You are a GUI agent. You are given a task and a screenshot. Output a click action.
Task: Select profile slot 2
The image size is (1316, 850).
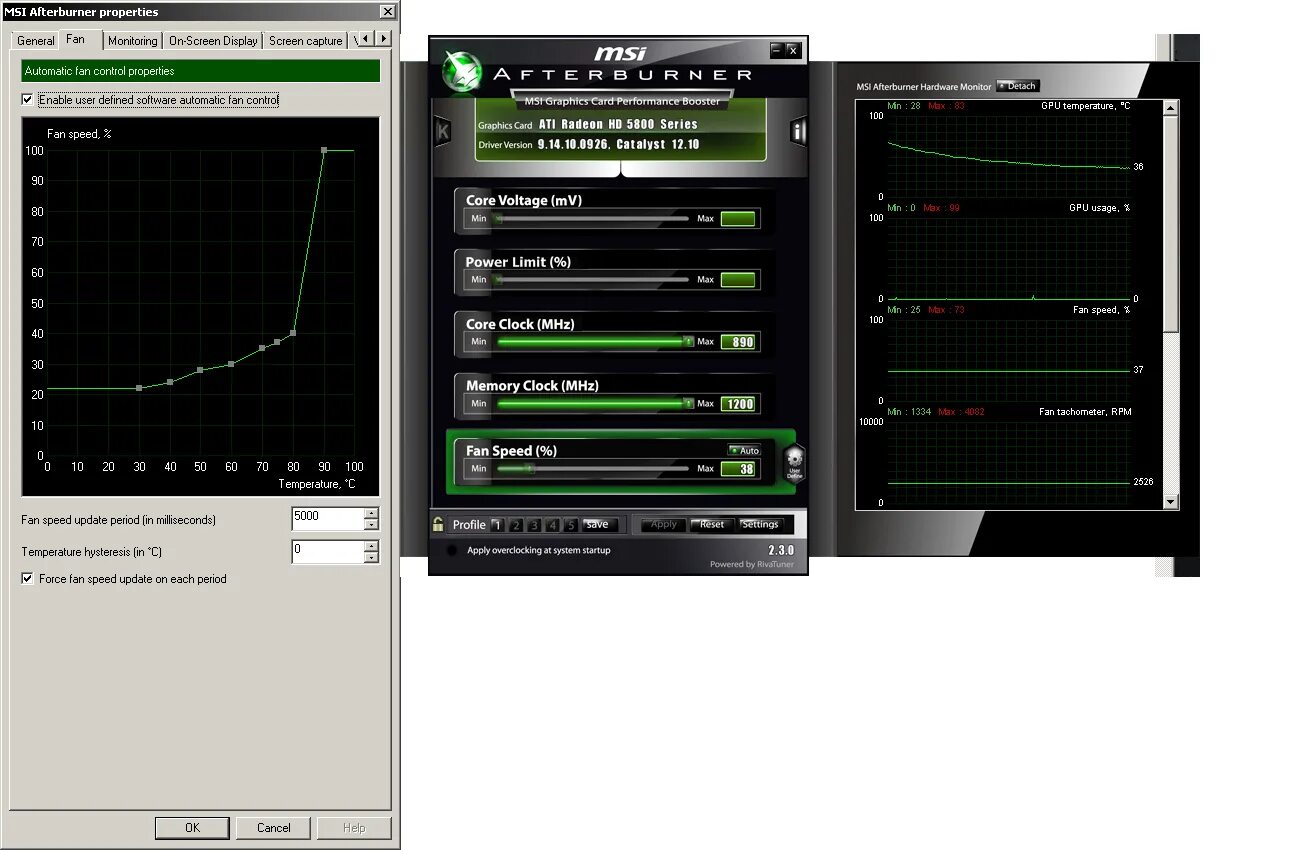516,524
